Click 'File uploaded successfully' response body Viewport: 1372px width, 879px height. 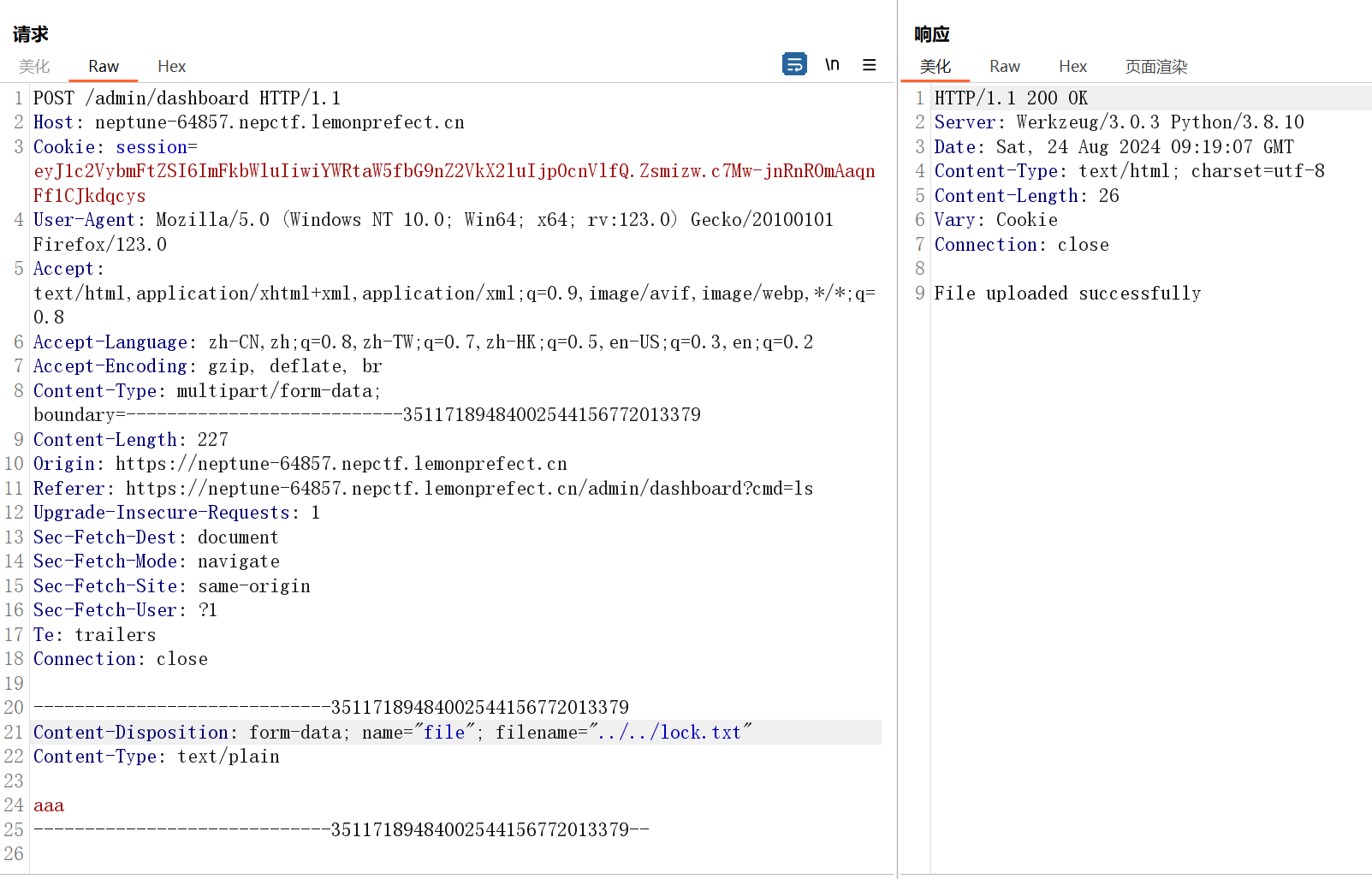(1067, 294)
